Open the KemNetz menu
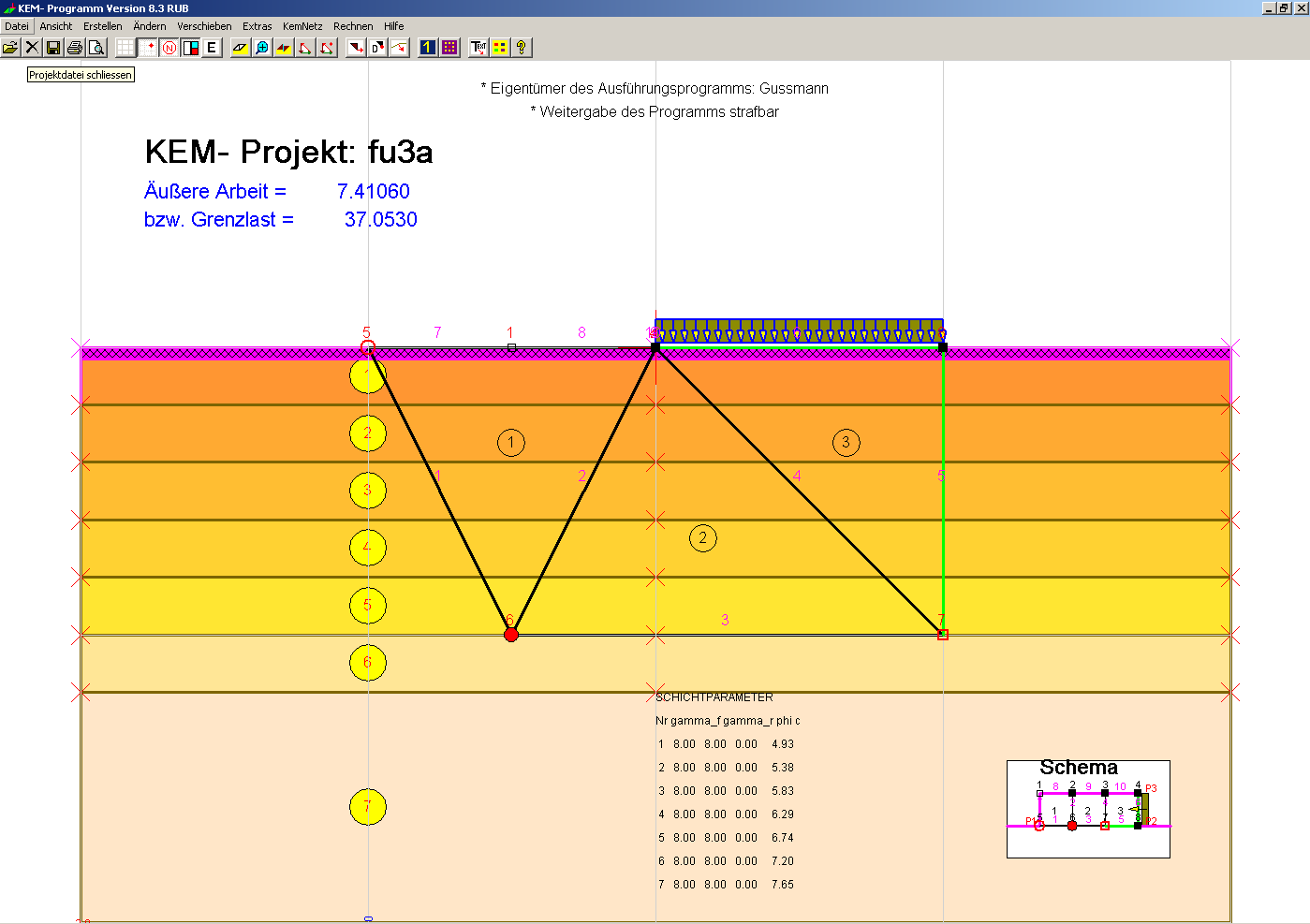 coord(302,26)
